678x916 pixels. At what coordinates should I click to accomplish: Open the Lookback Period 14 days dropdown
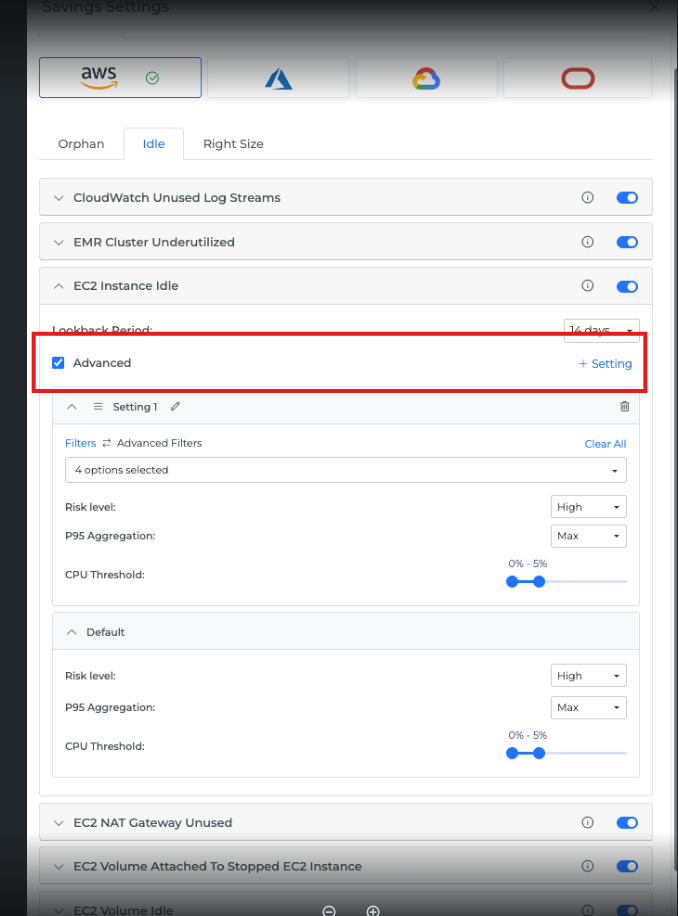click(601, 330)
